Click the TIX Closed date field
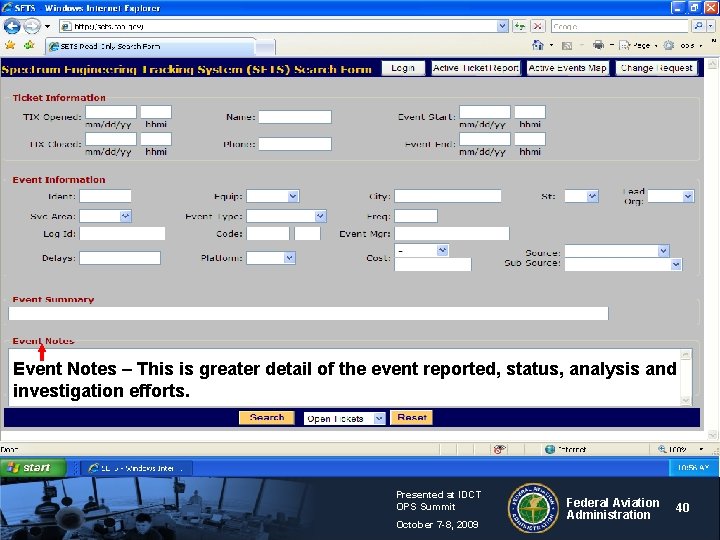This screenshot has width=720, height=540. coord(111,139)
